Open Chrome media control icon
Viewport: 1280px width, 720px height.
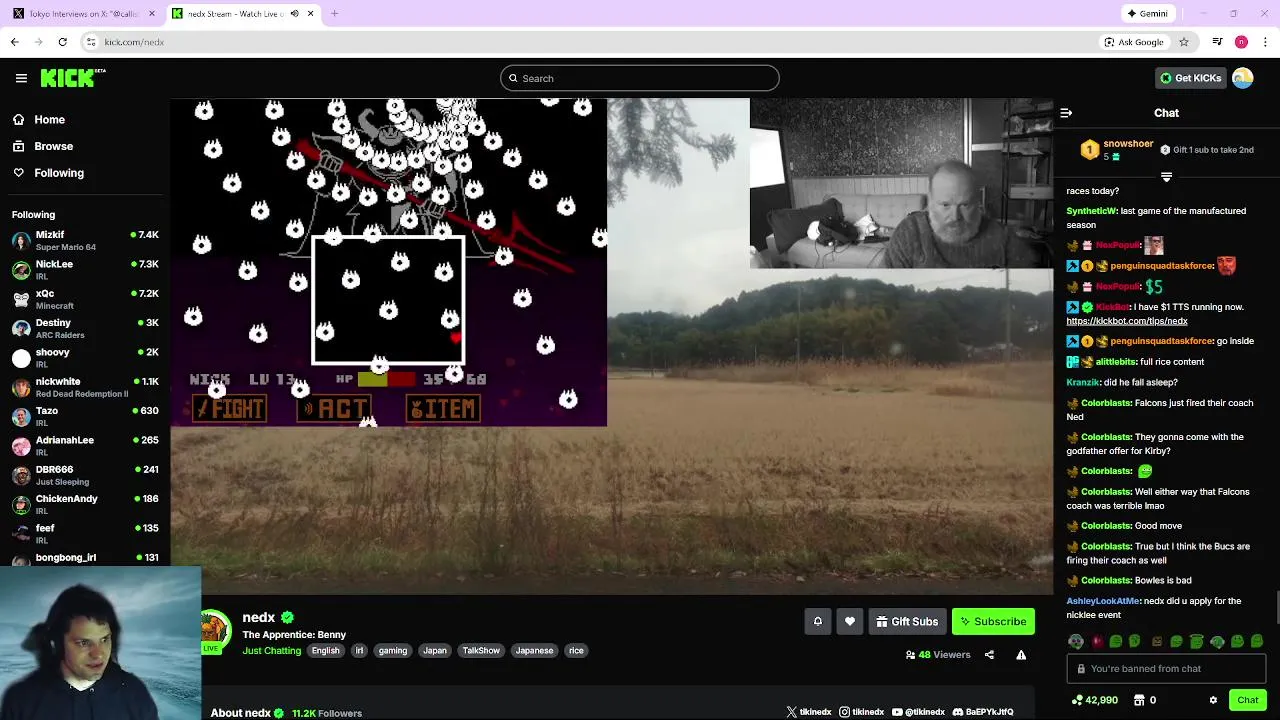point(1217,42)
